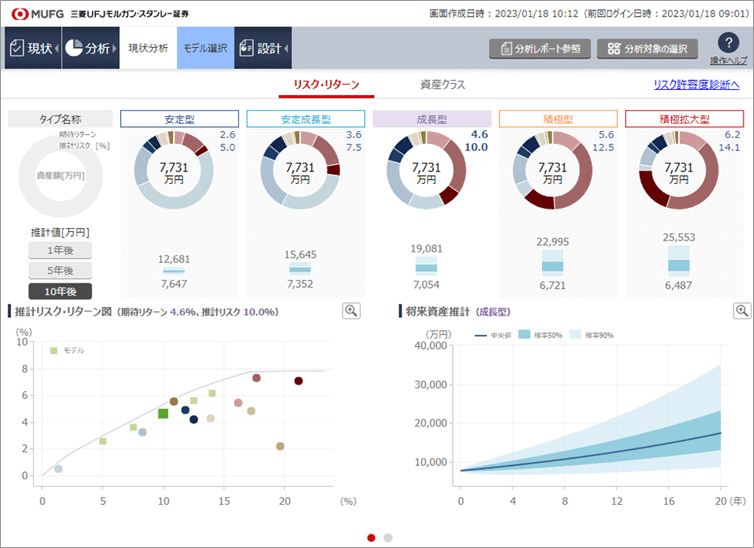The width and height of the screenshot is (754, 548).
Task: Go to second page via gray dot
Action: (x=388, y=537)
